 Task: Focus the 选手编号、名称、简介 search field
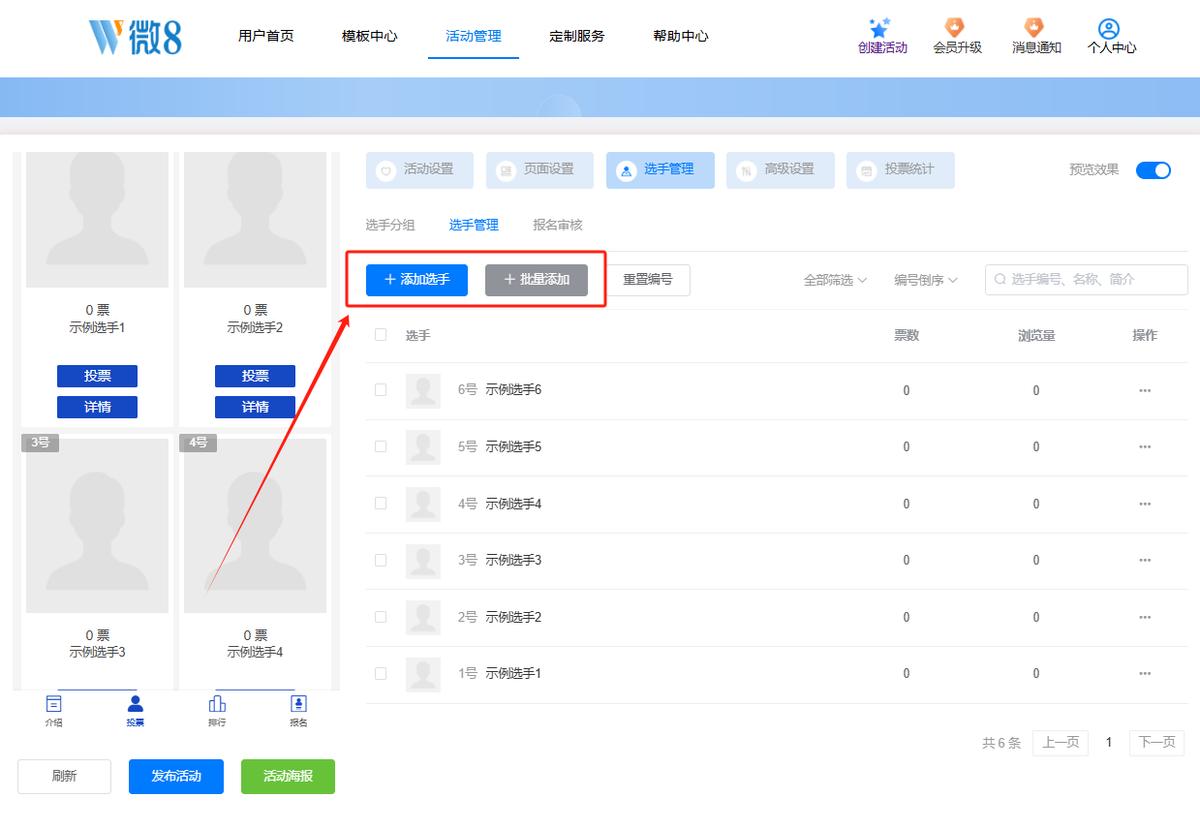(1087, 280)
